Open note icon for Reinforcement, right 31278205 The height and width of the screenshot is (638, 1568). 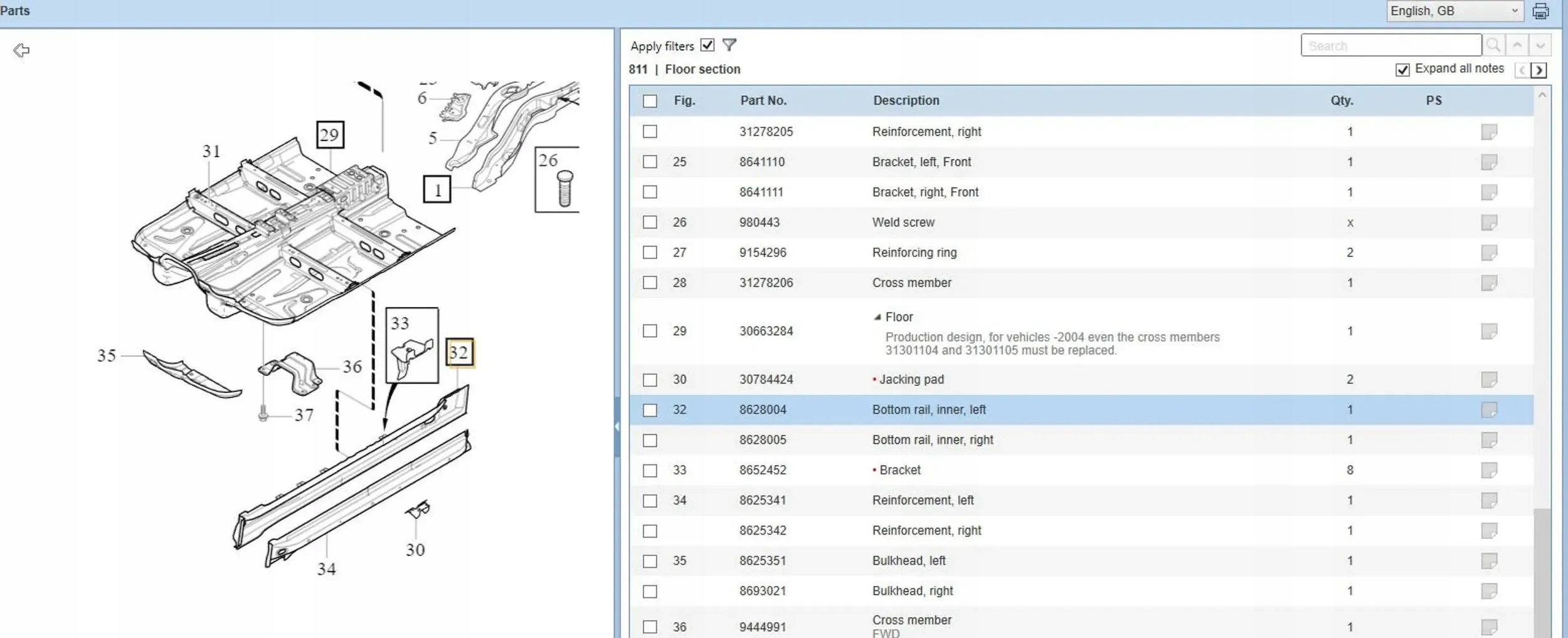click(1489, 132)
